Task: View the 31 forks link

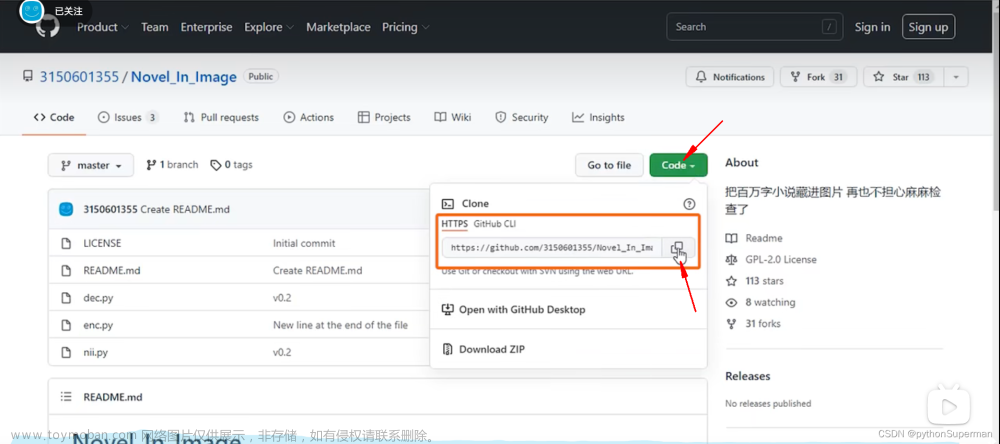Action: pos(753,323)
